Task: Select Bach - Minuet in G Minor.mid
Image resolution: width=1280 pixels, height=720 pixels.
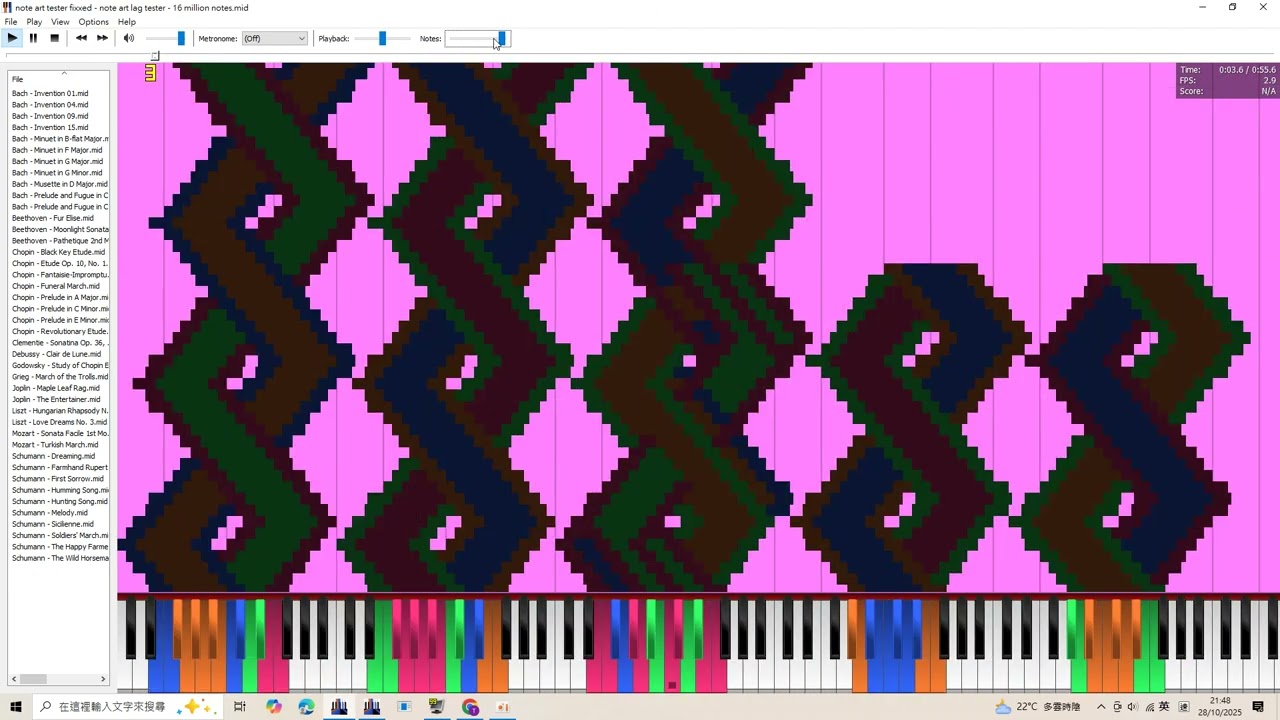Action: [x=57, y=172]
